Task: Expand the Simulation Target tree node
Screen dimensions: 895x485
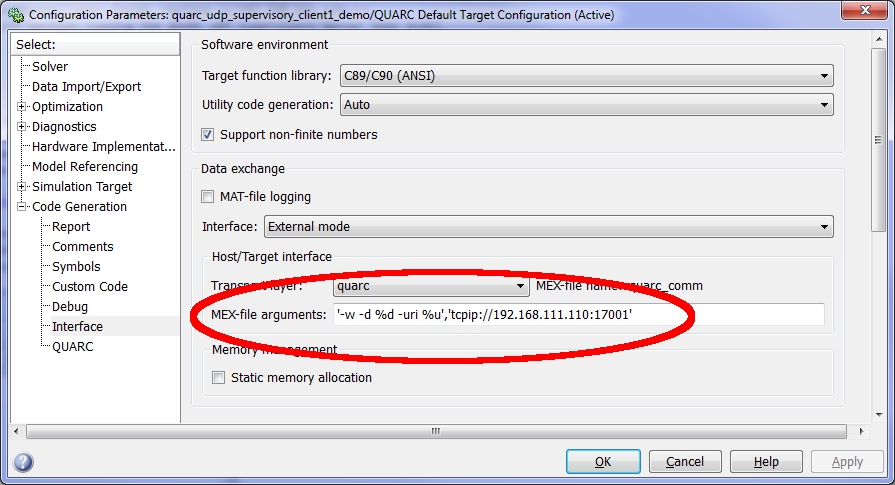Action: click(x=22, y=187)
